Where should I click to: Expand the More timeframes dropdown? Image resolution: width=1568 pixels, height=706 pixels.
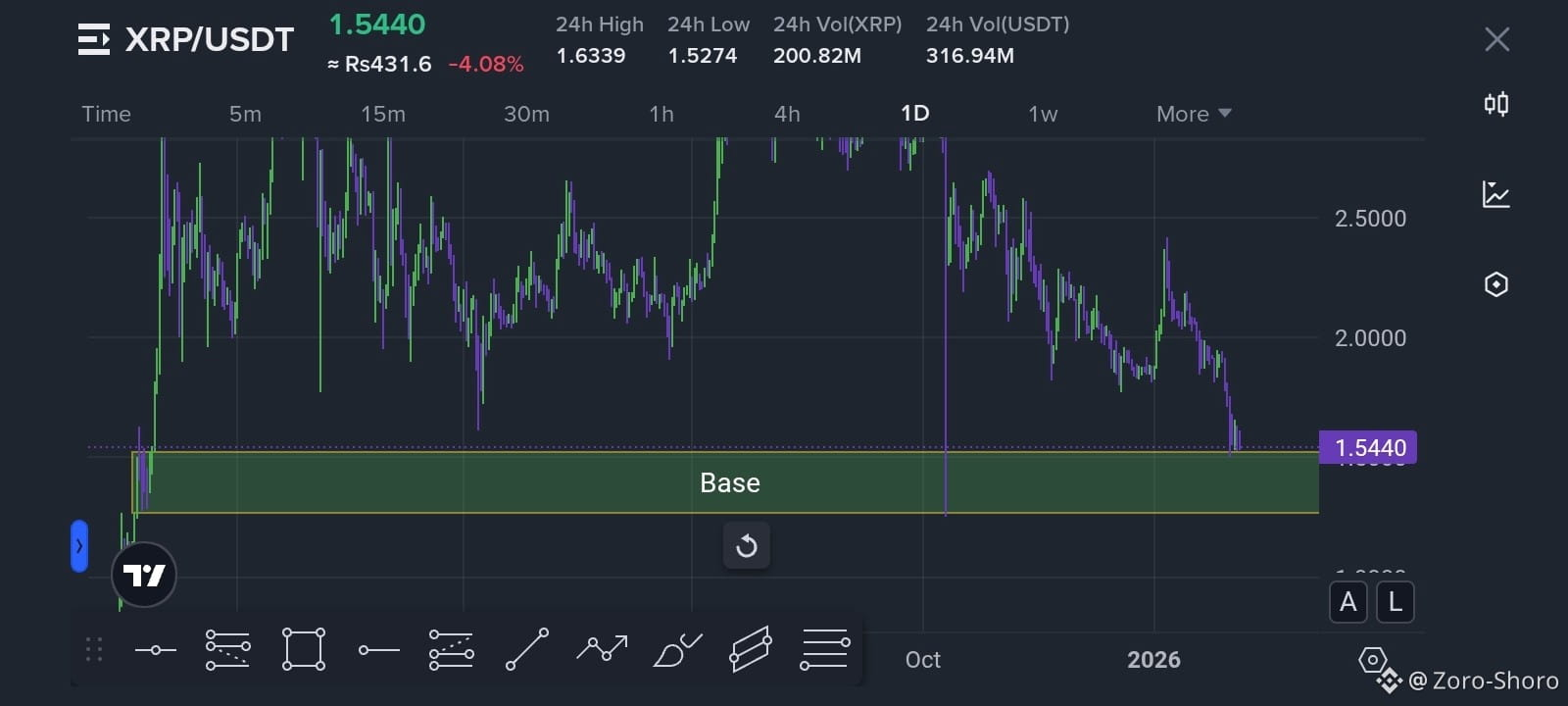click(x=1193, y=114)
